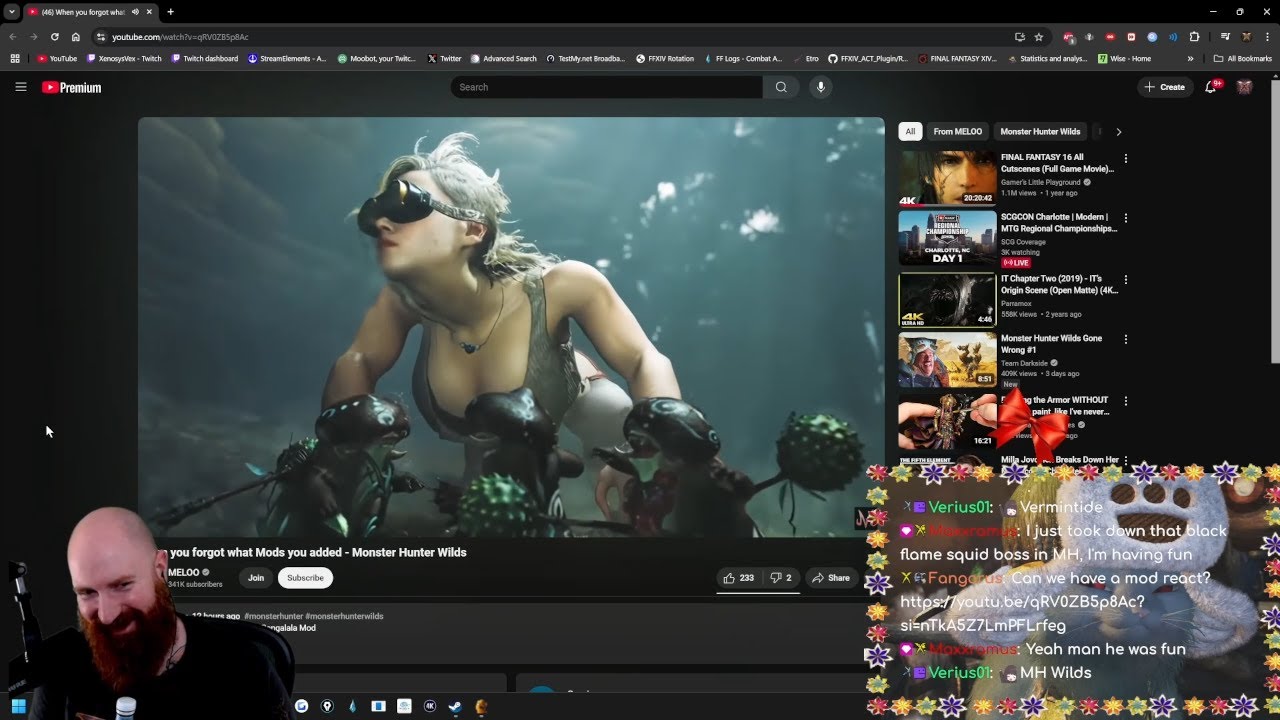Viewport: 1280px width, 720px height.
Task: Select the From MELOO filter chip
Action: click(x=958, y=132)
